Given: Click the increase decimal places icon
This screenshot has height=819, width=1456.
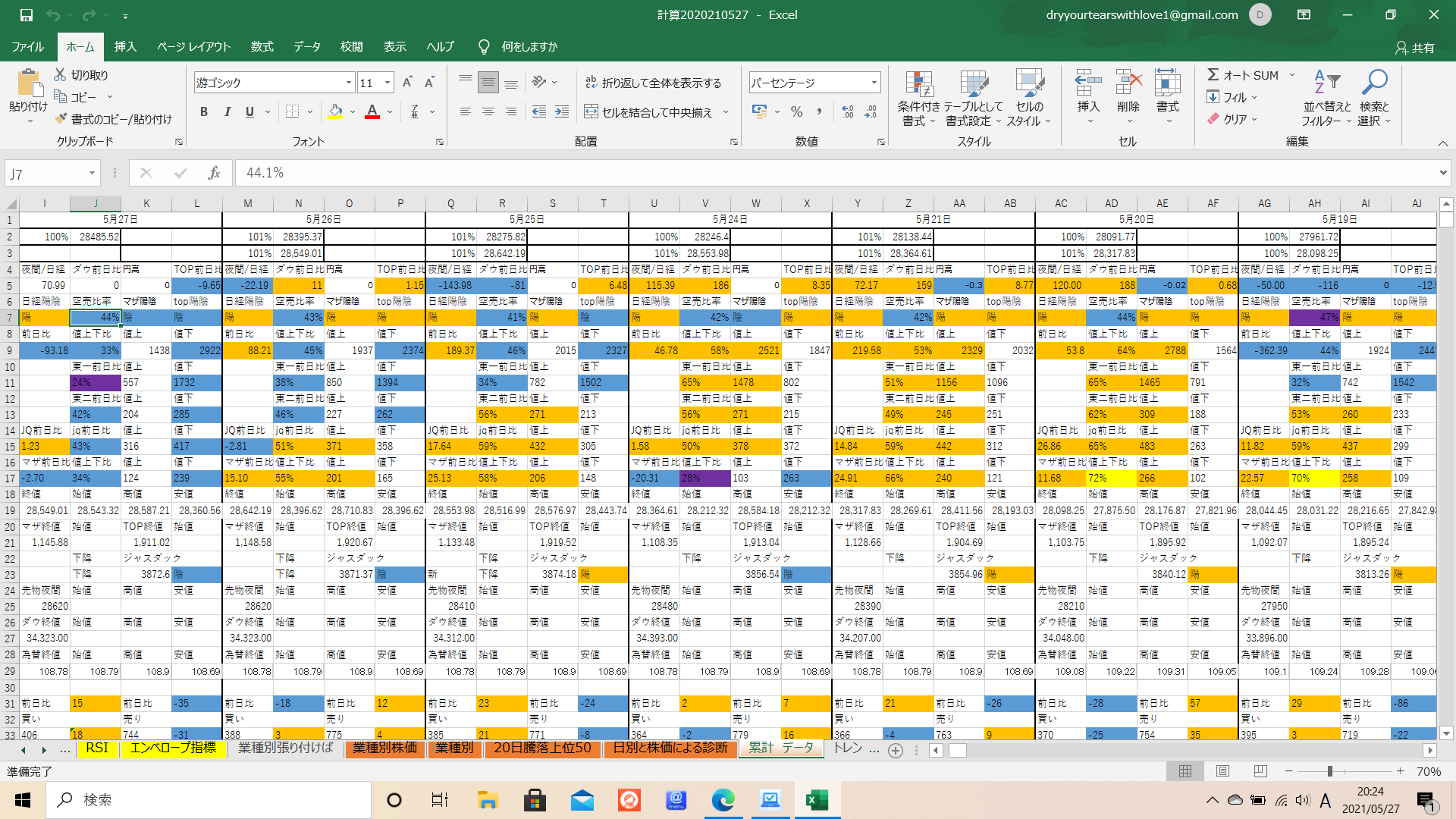Looking at the screenshot, I should coord(848,112).
